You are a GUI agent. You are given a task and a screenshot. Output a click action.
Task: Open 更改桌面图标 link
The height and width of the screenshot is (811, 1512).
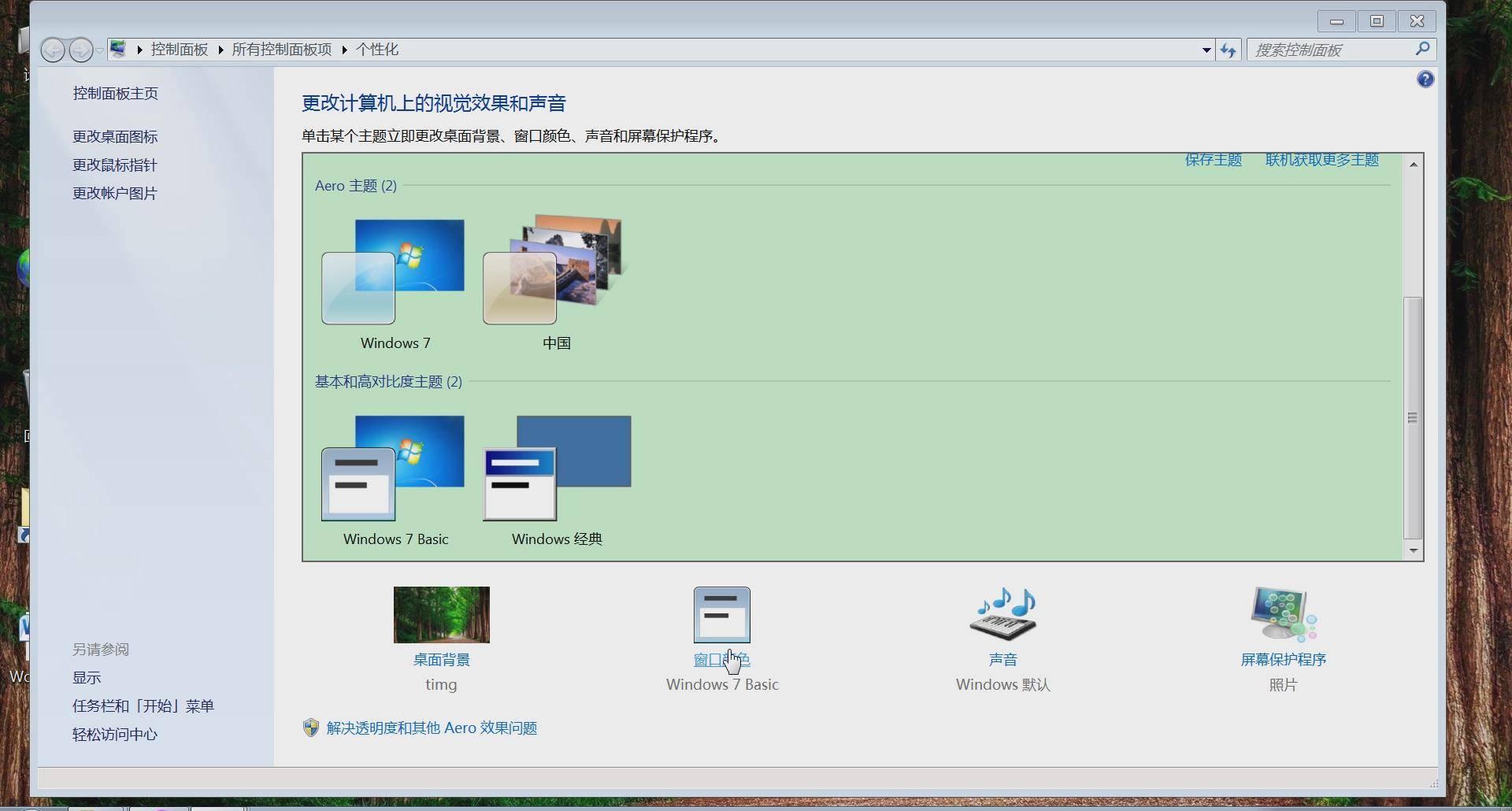tap(115, 137)
